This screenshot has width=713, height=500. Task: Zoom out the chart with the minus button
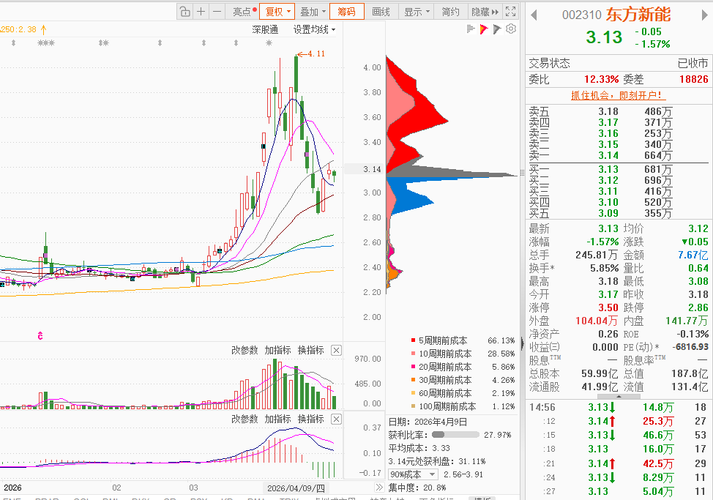click(x=217, y=12)
